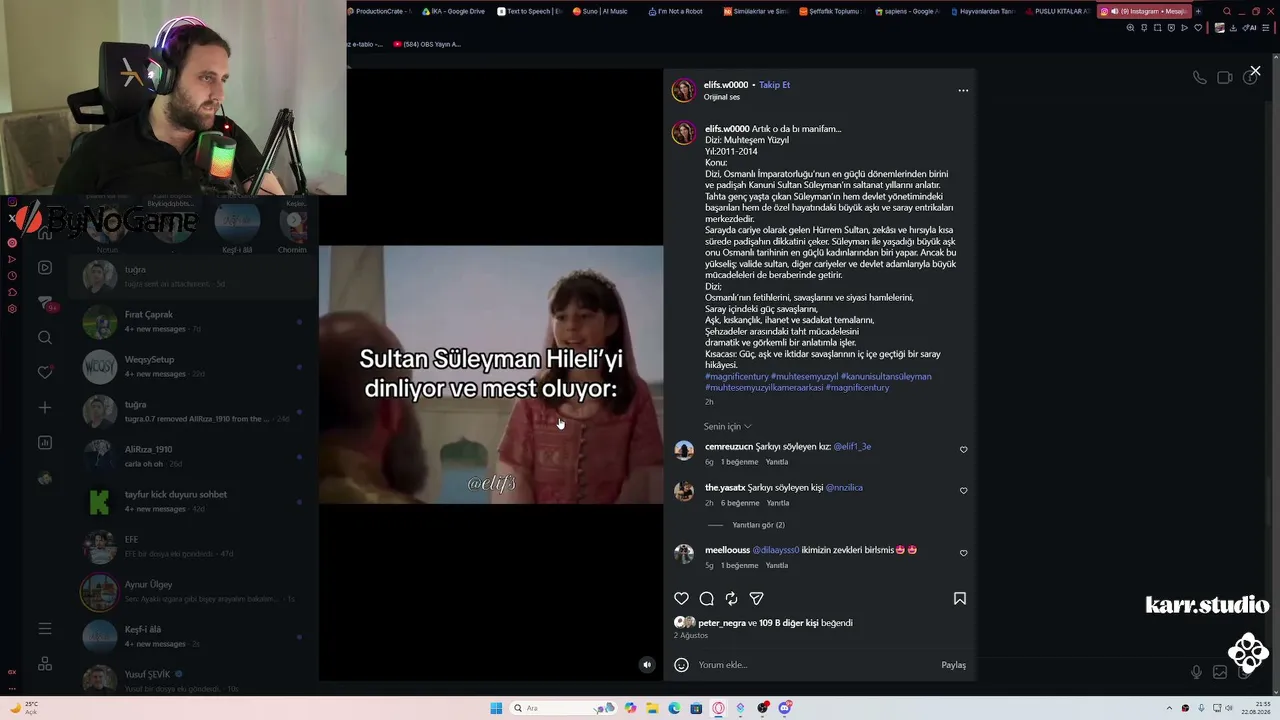Expand 'Yanıtları gör (2)' replies
The image size is (1280, 720).
pos(758,525)
